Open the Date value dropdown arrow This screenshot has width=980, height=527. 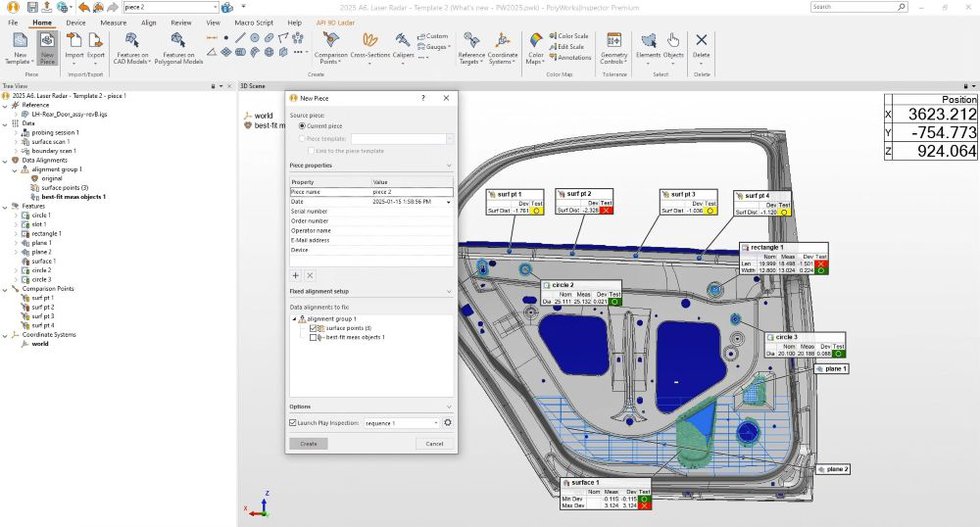(x=448, y=202)
